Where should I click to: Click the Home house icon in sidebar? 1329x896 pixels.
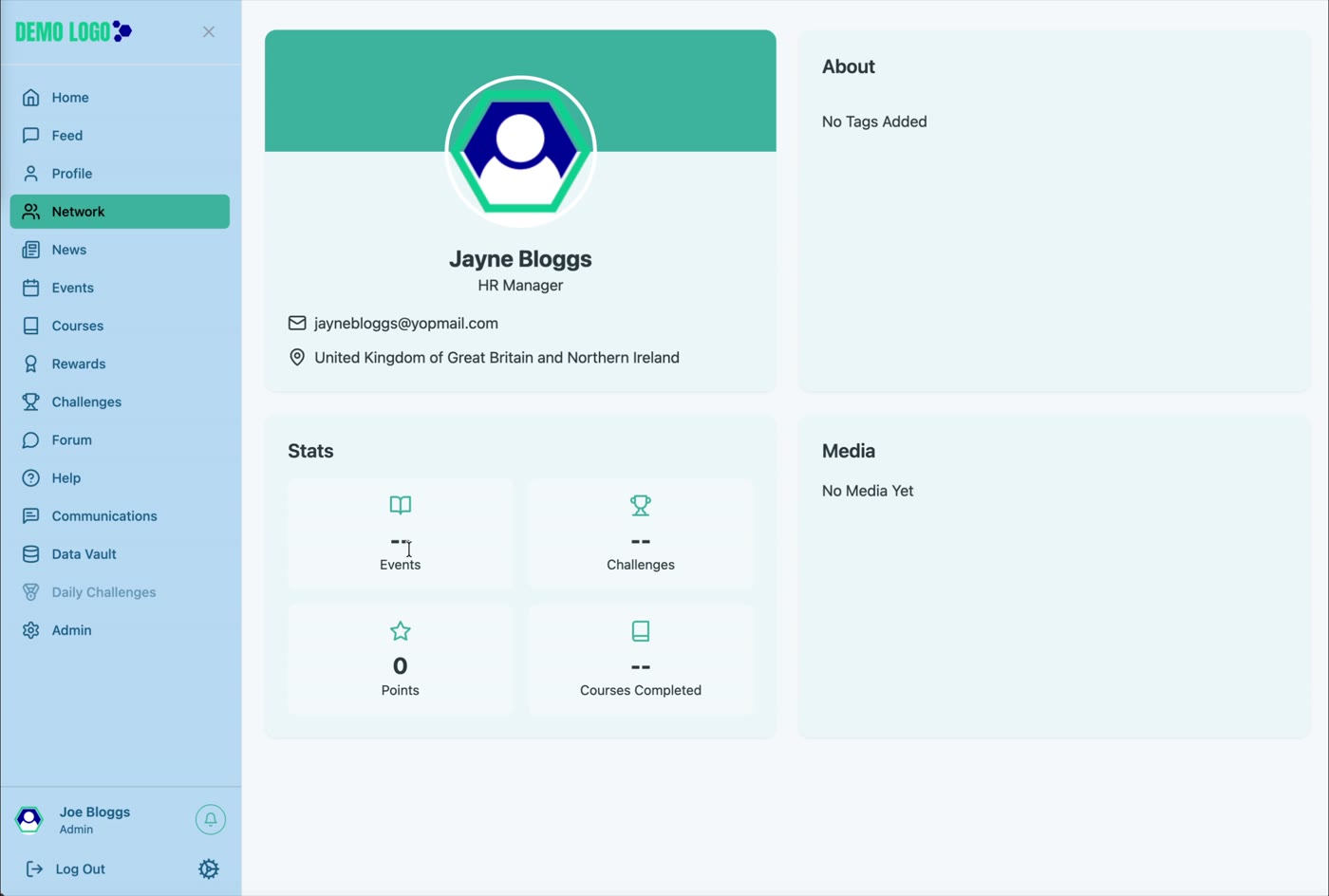(31, 98)
